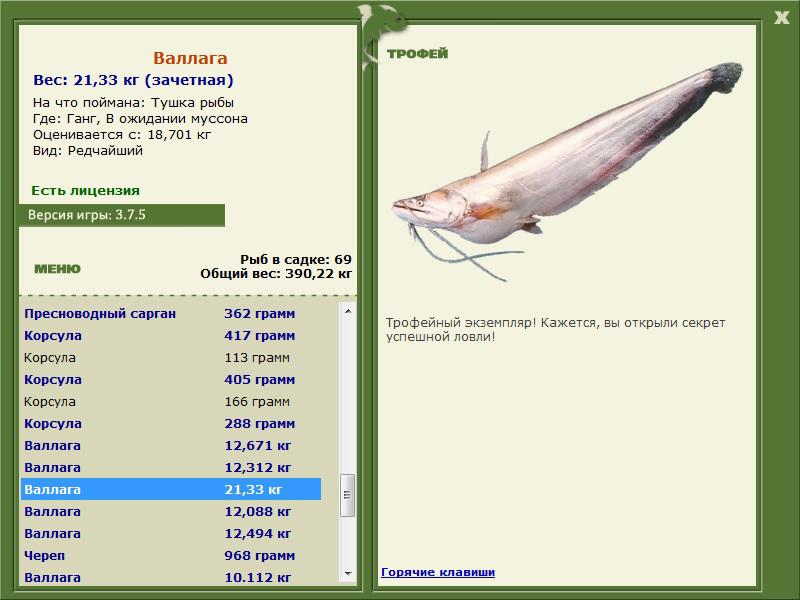The height and width of the screenshot is (600, 800).
Task: Select the Валлага 12,671 кг row
Action: (x=171, y=445)
